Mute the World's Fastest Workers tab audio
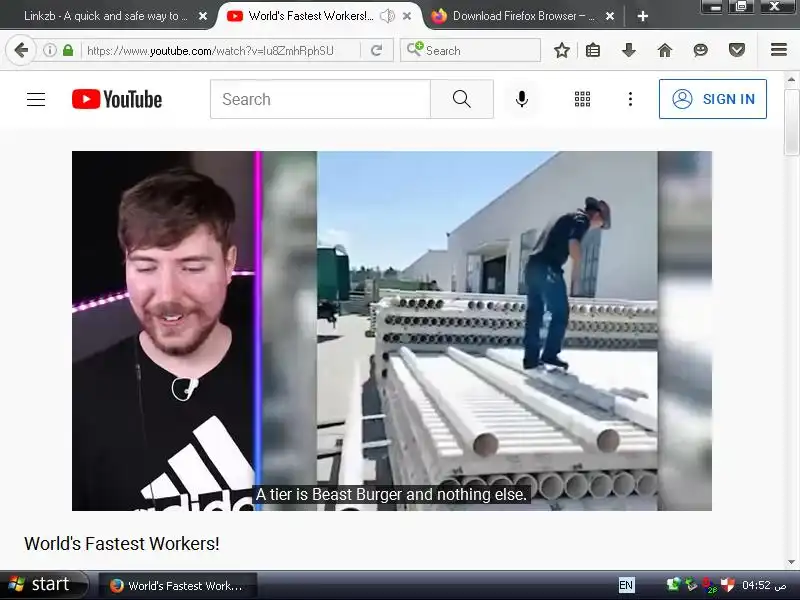This screenshot has height=600, width=800. pyautogui.click(x=387, y=16)
